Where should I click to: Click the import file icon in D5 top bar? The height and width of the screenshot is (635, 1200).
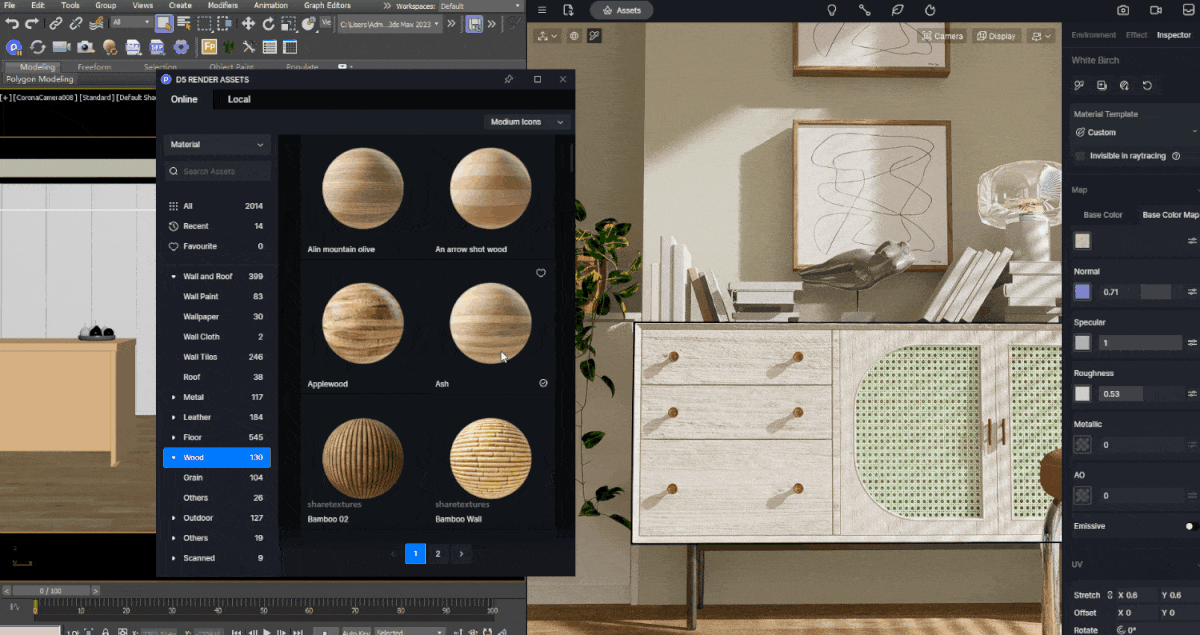tap(568, 10)
